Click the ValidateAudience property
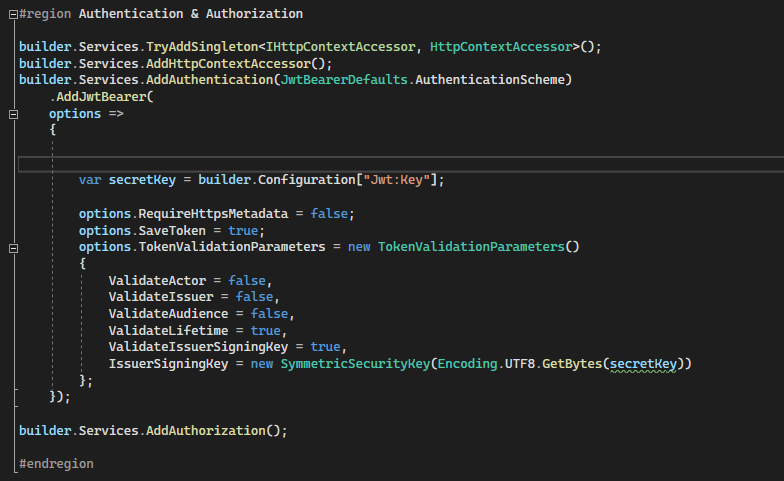The image size is (784, 481). pos(168,314)
